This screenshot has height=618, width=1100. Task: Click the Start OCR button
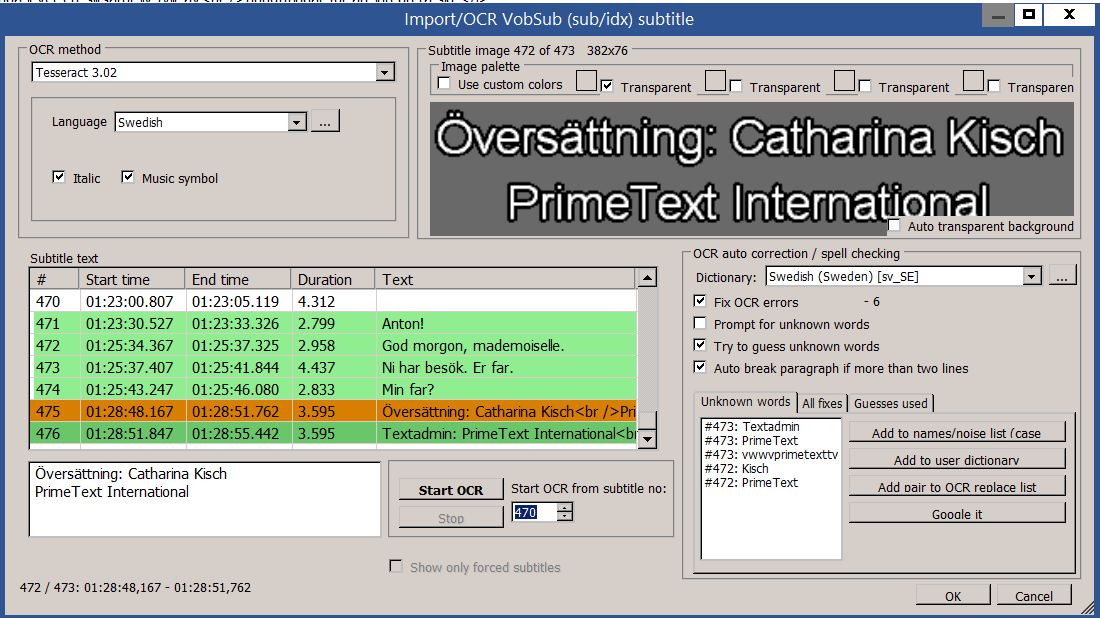pyautogui.click(x=451, y=490)
